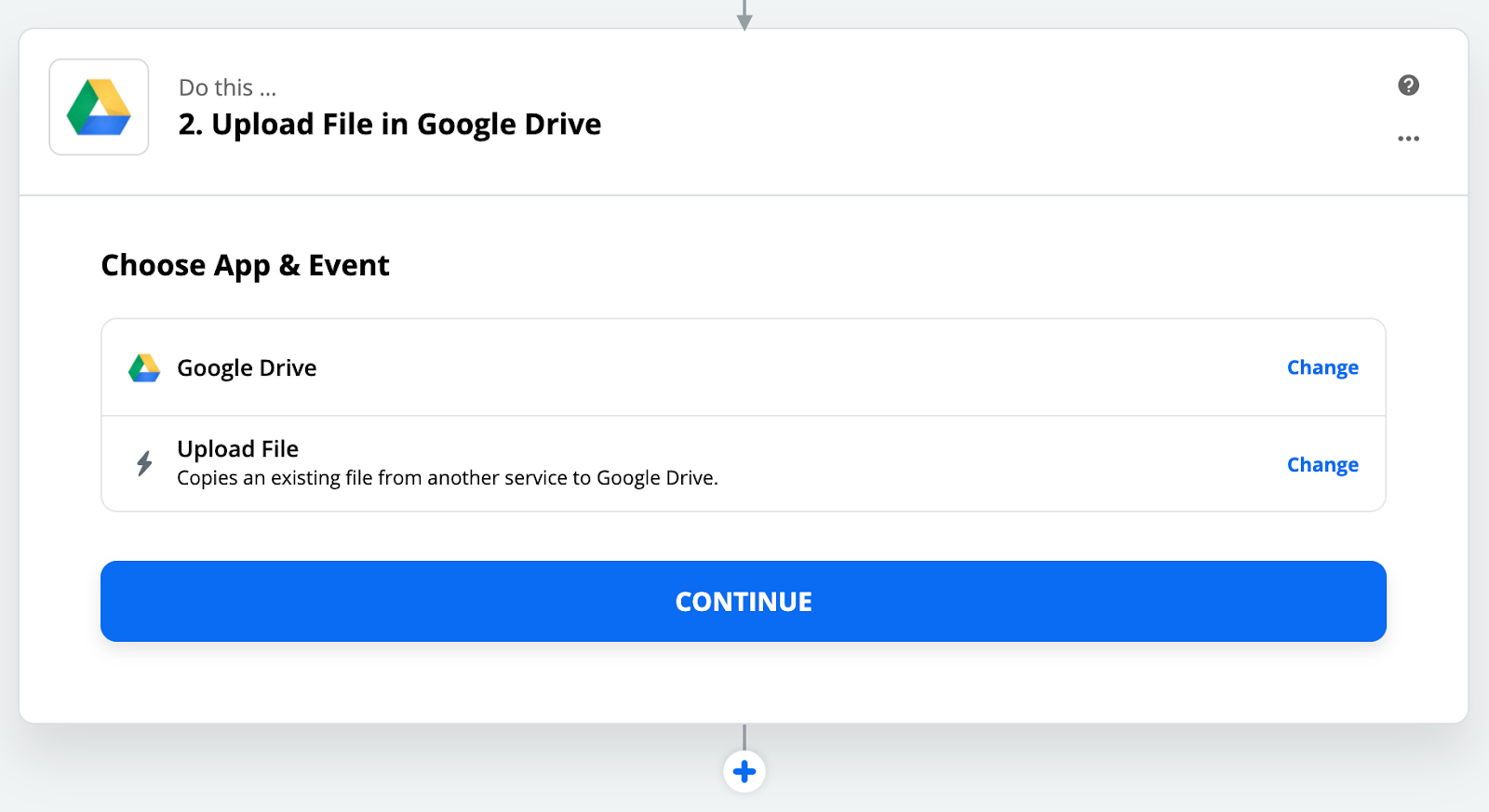Image resolution: width=1489 pixels, height=812 pixels.
Task: Change the Google Drive app selection
Action: pyautogui.click(x=1322, y=367)
